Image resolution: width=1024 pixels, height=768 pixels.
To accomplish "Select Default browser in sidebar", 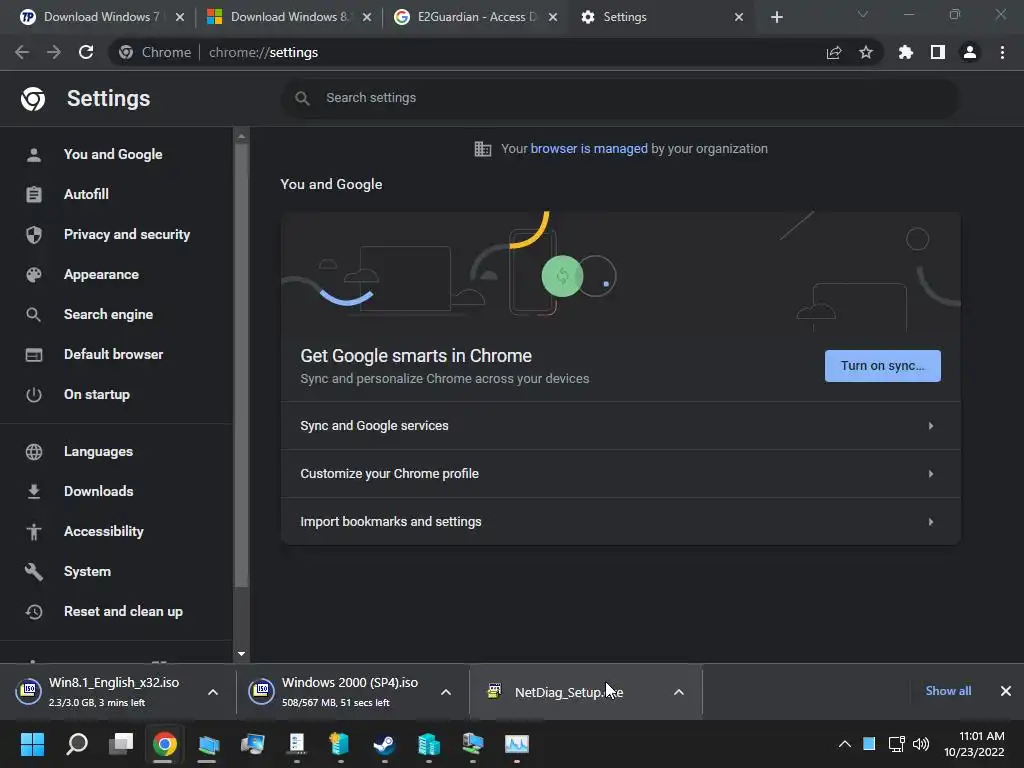I will click(x=114, y=354).
